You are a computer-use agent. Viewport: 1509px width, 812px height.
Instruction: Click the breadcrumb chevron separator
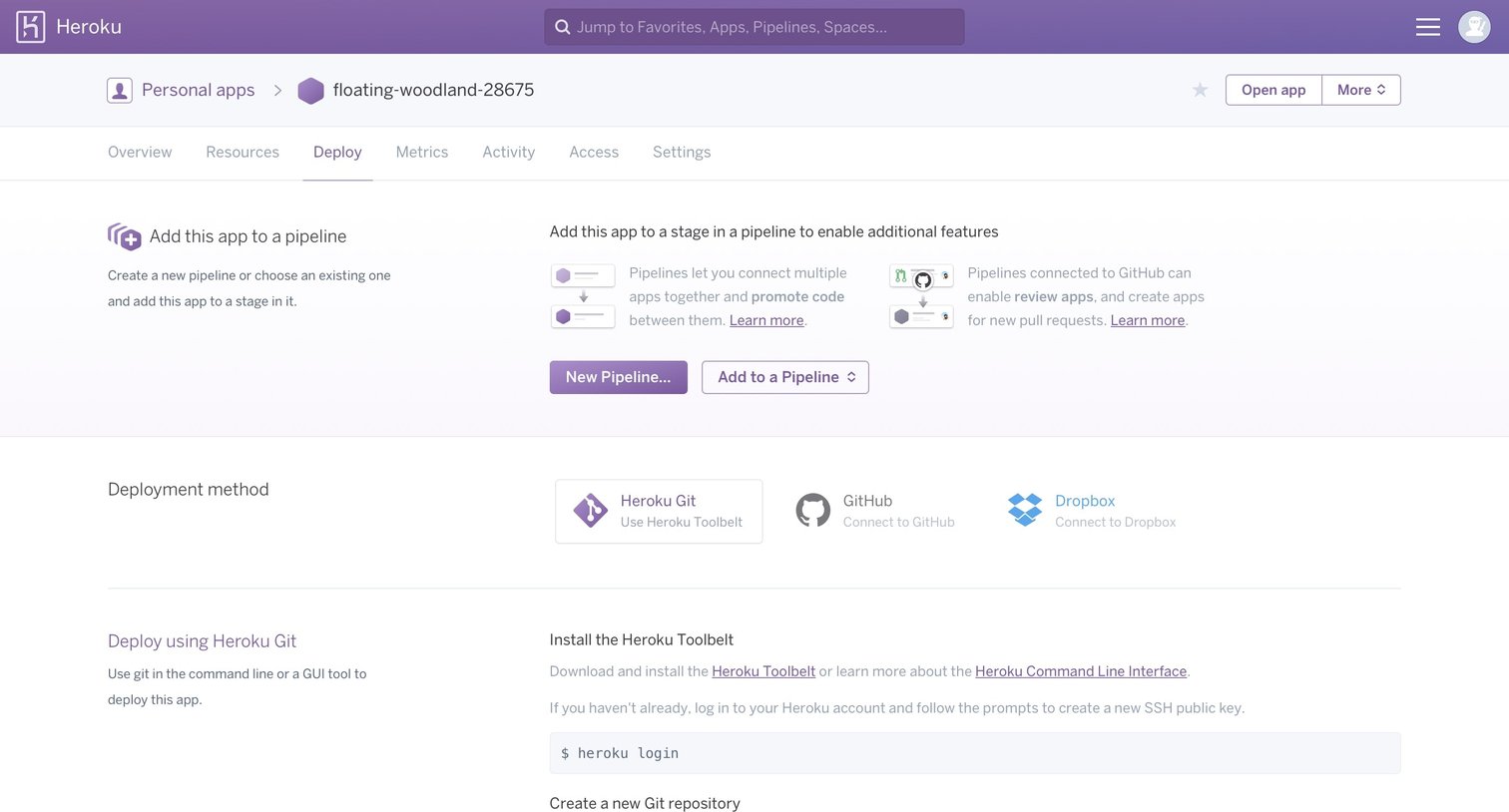277,91
